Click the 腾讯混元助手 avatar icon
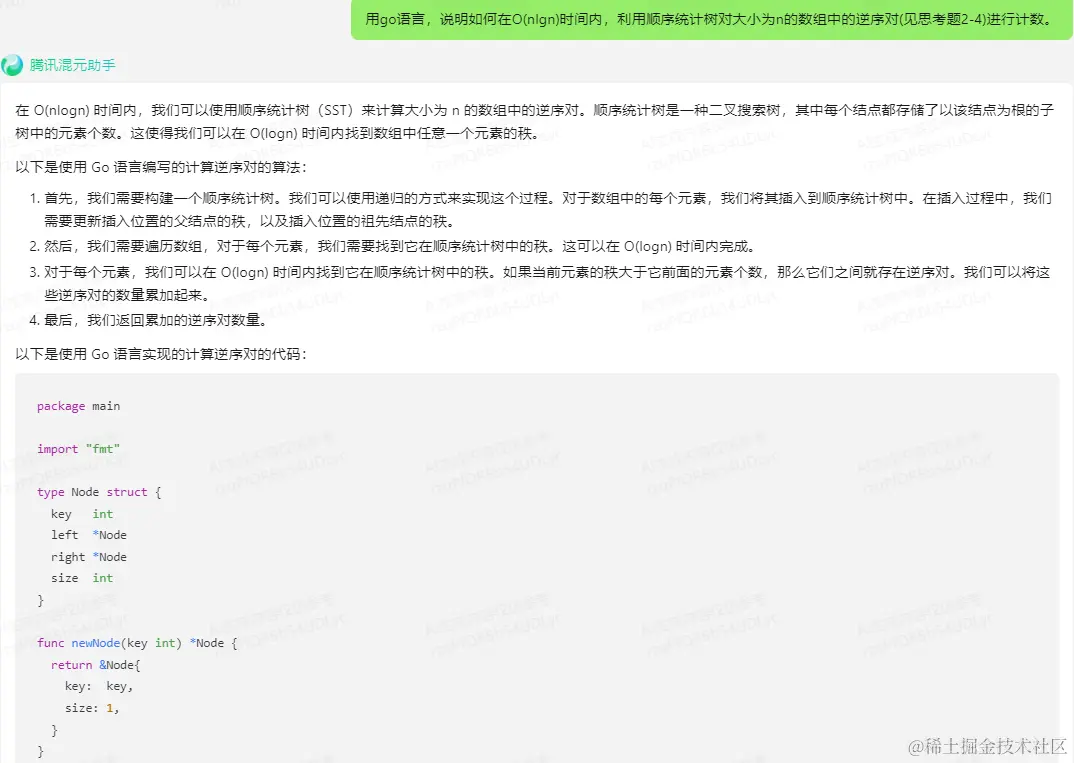The width and height of the screenshot is (1074, 763). [14, 65]
